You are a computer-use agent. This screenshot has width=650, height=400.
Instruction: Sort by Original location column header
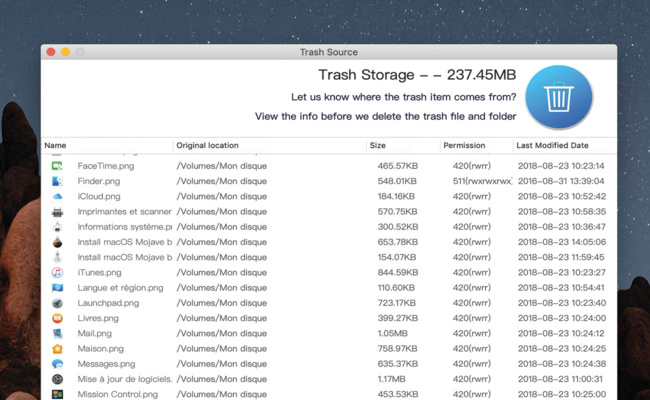click(x=208, y=146)
